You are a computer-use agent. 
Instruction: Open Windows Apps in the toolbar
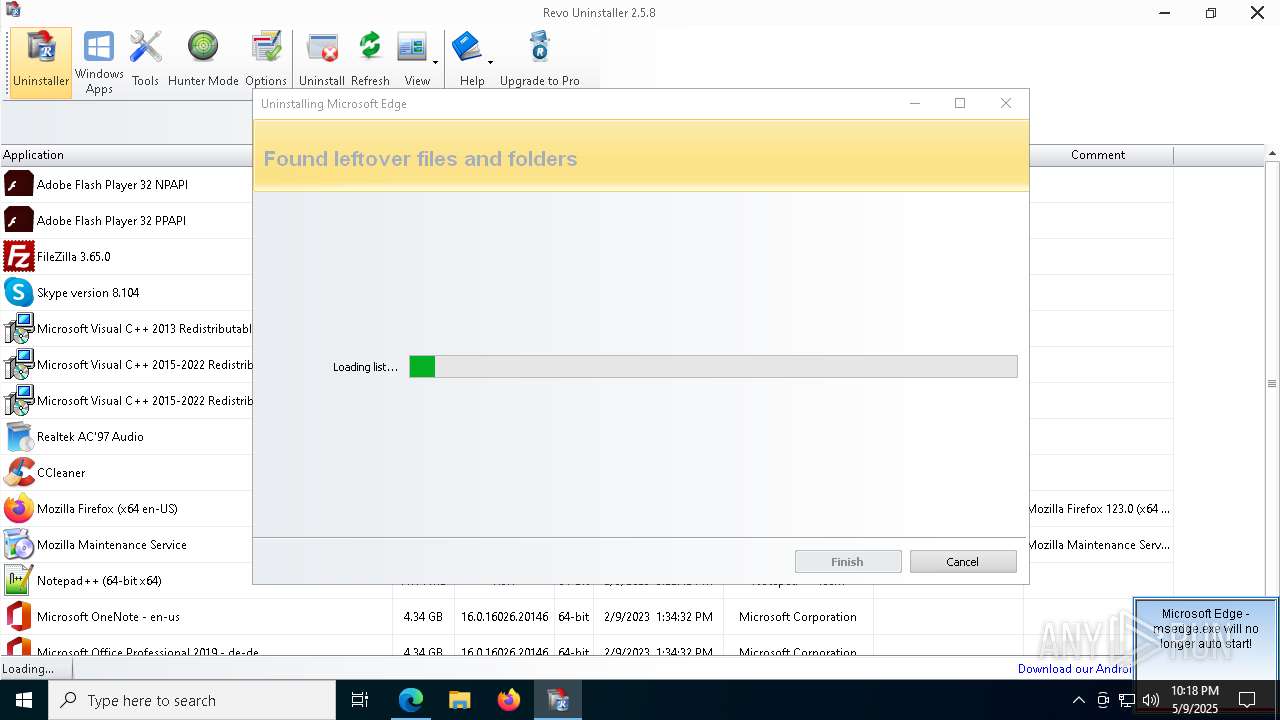[x=99, y=62]
